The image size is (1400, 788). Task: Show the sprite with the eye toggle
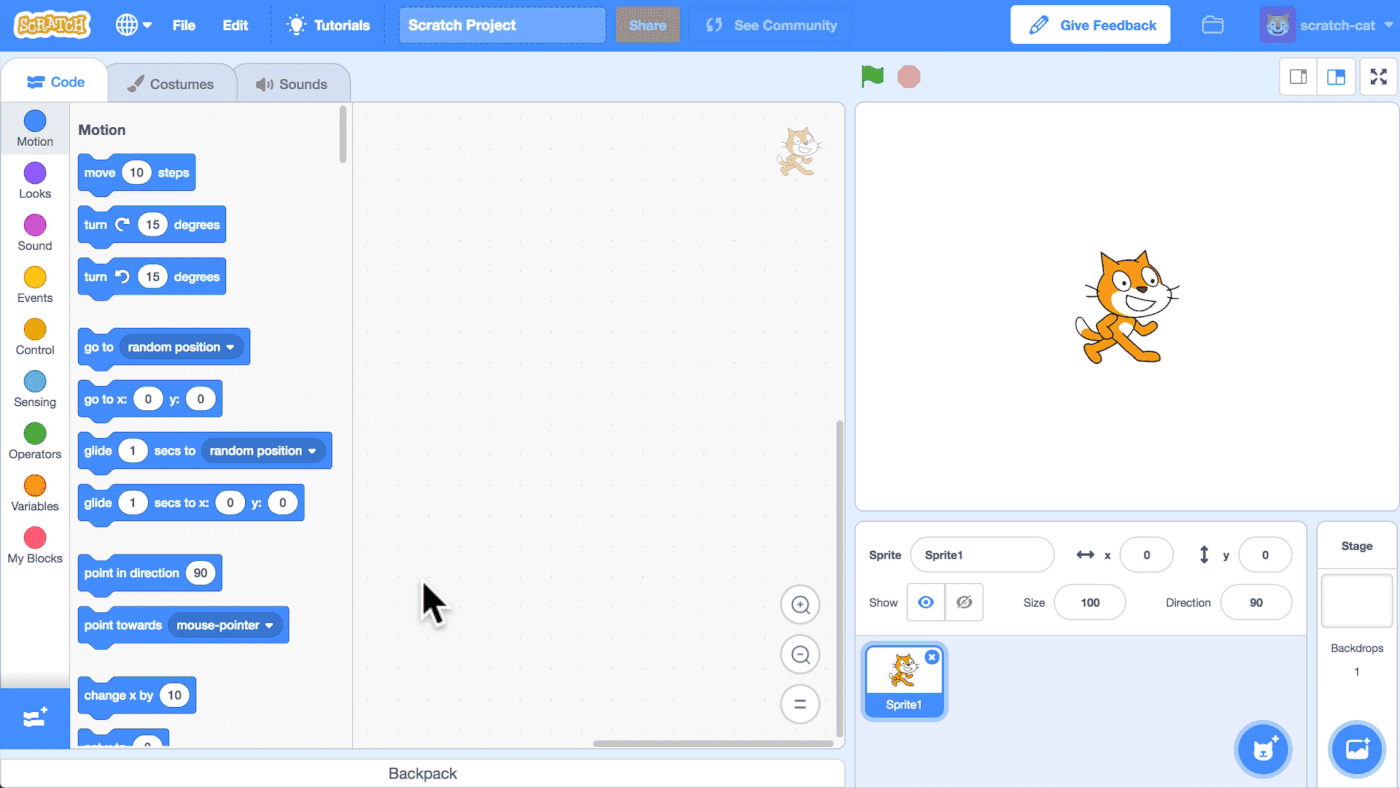click(x=925, y=601)
